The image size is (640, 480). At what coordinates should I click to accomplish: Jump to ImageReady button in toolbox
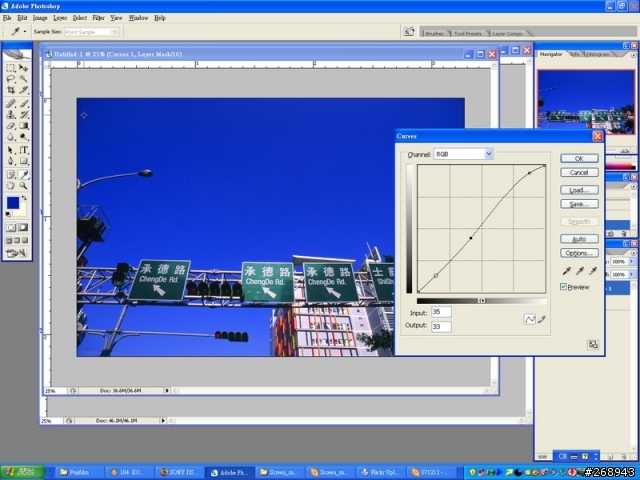(17, 253)
